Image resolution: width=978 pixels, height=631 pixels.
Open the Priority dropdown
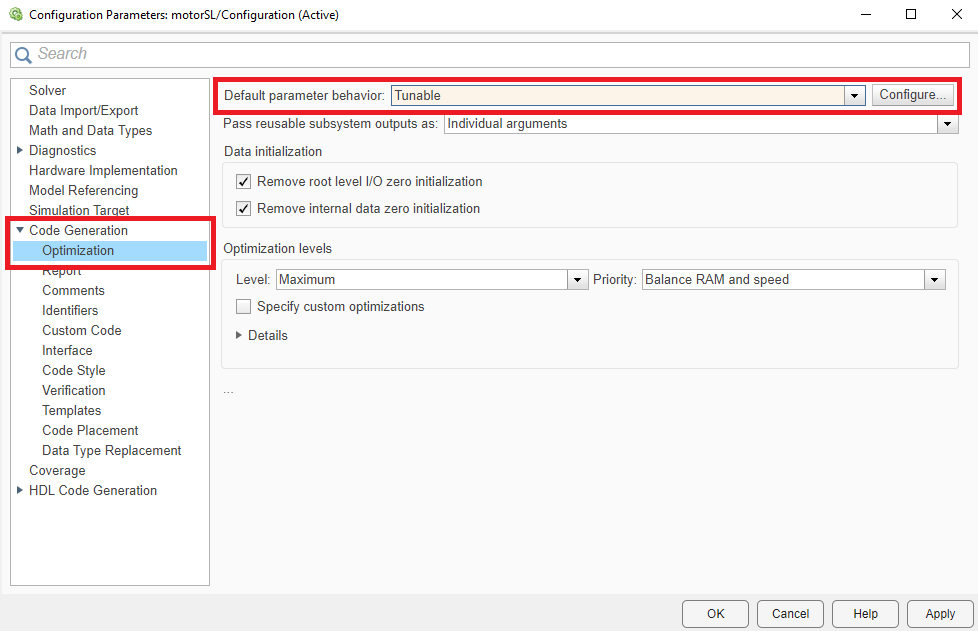(935, 280)
